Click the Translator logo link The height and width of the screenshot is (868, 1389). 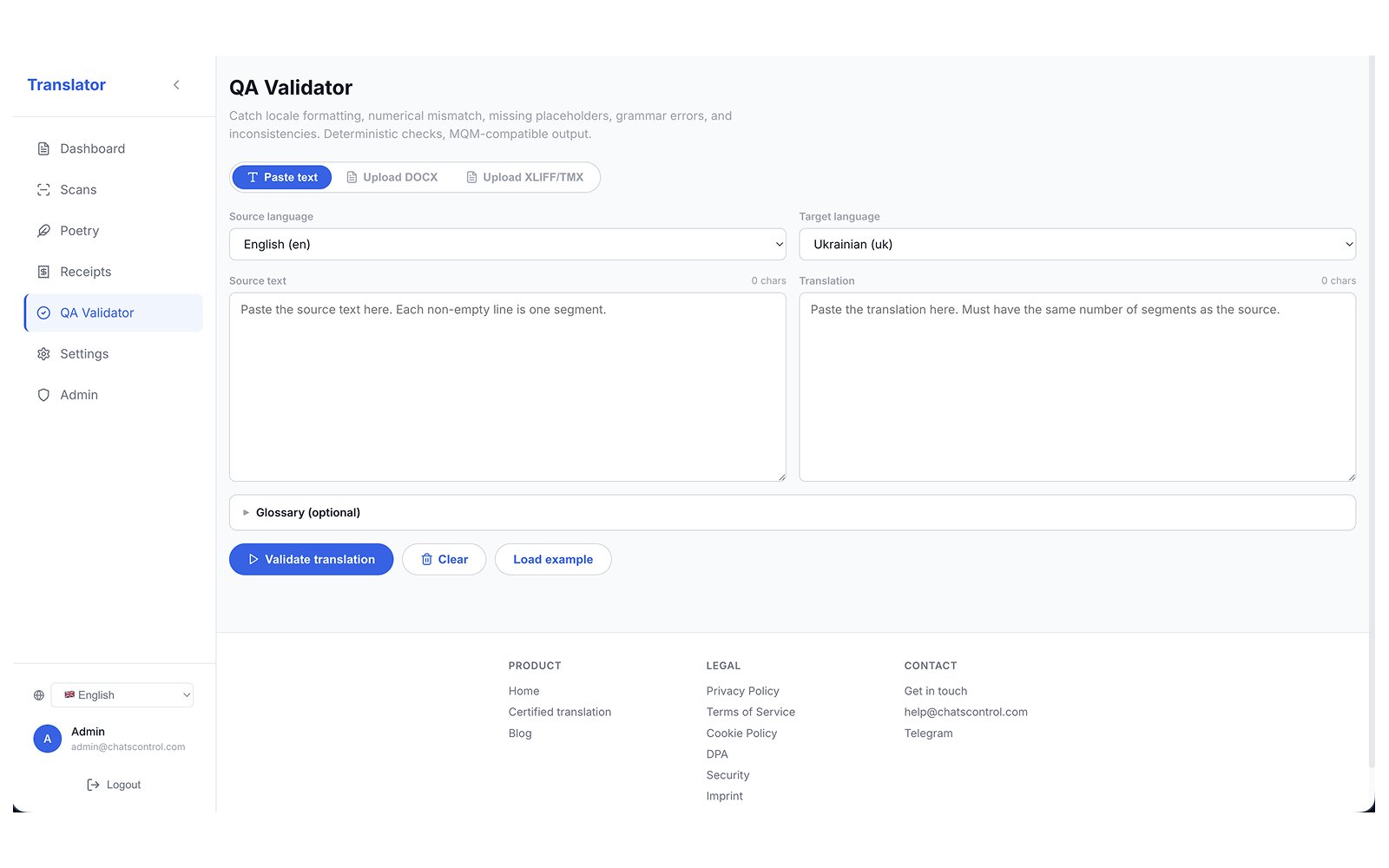[66, 85]
